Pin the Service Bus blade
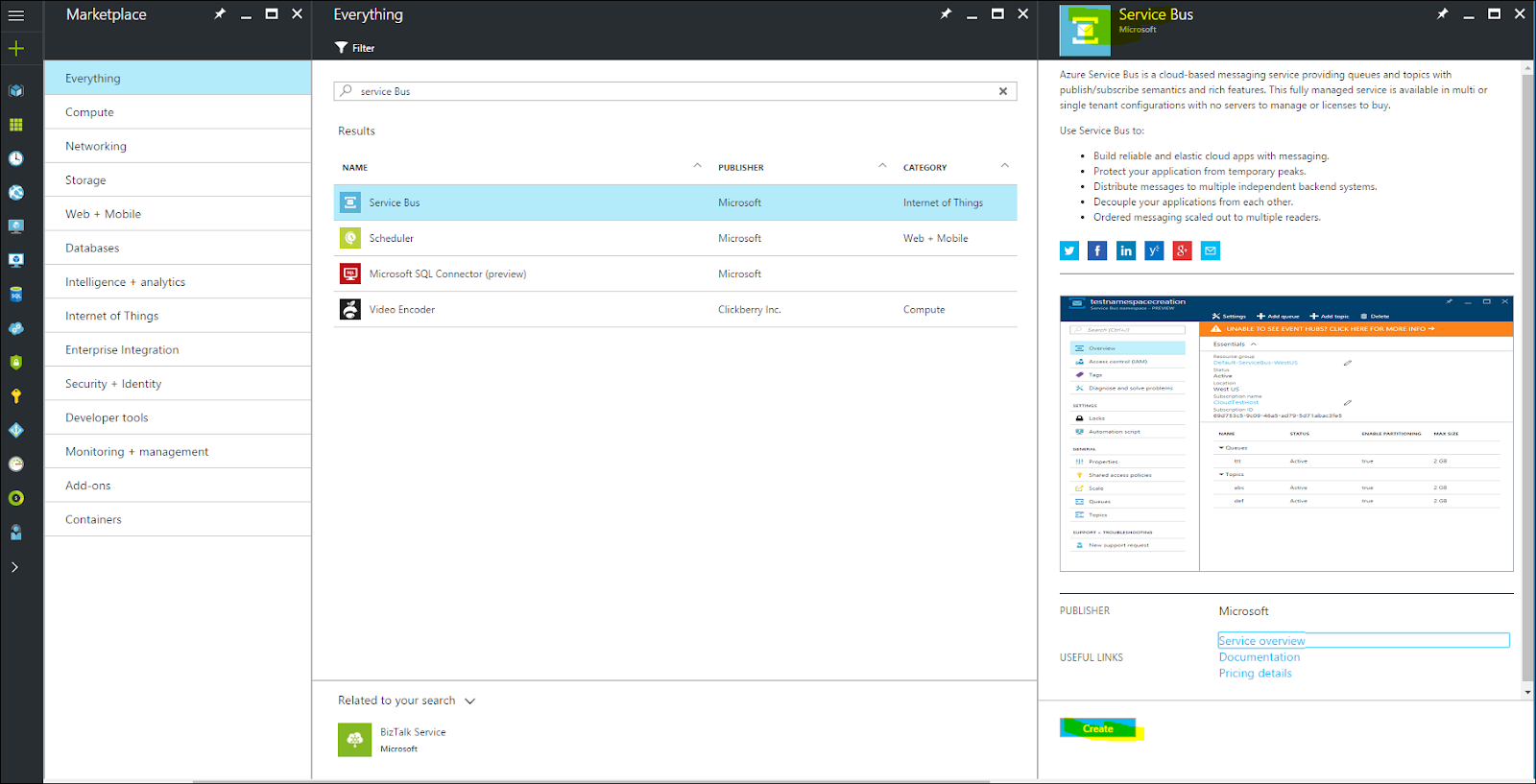The height and width of the screenshot is (784, 1536). (1442, 14)
